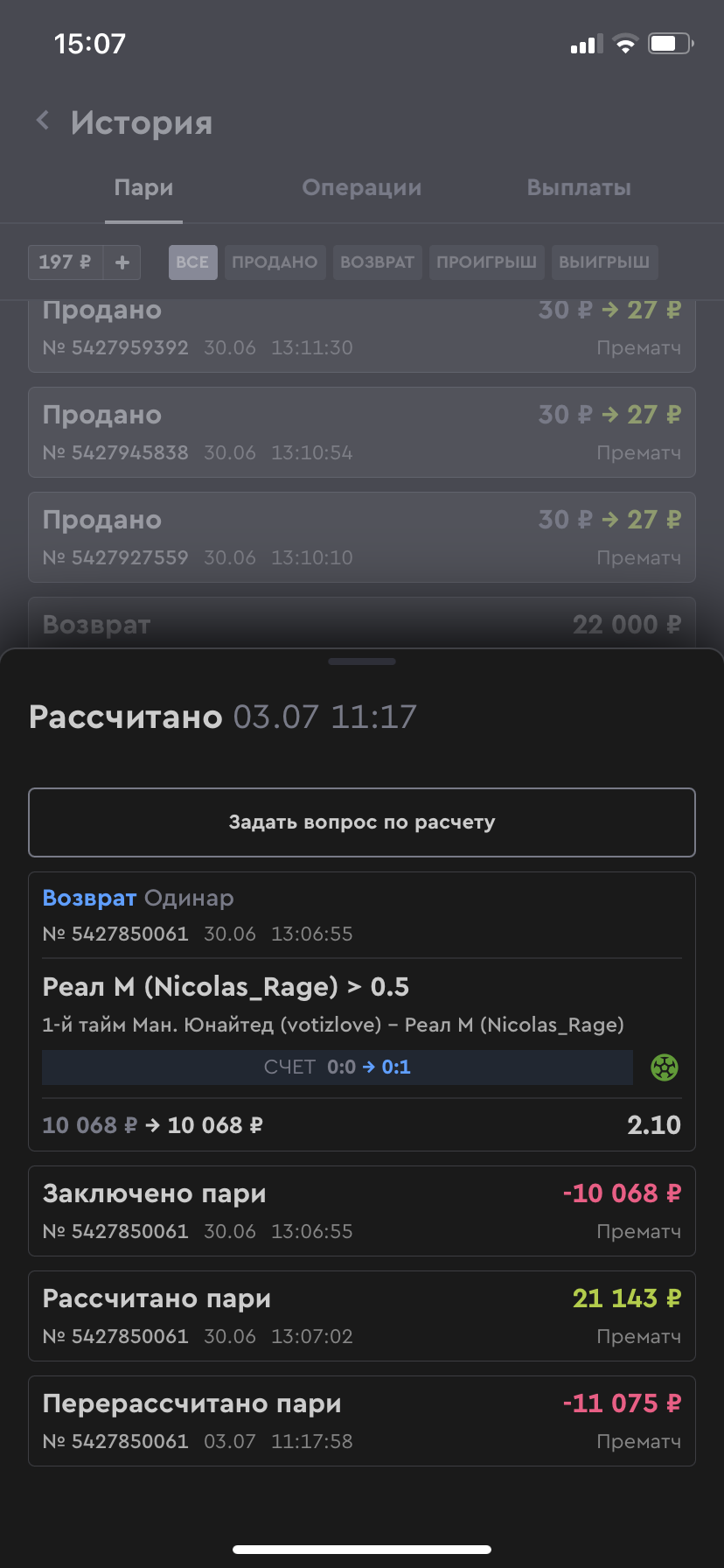724x1568 pixels.
Task: Tap the cellular signal bars icon
Action: pos(586,44)
